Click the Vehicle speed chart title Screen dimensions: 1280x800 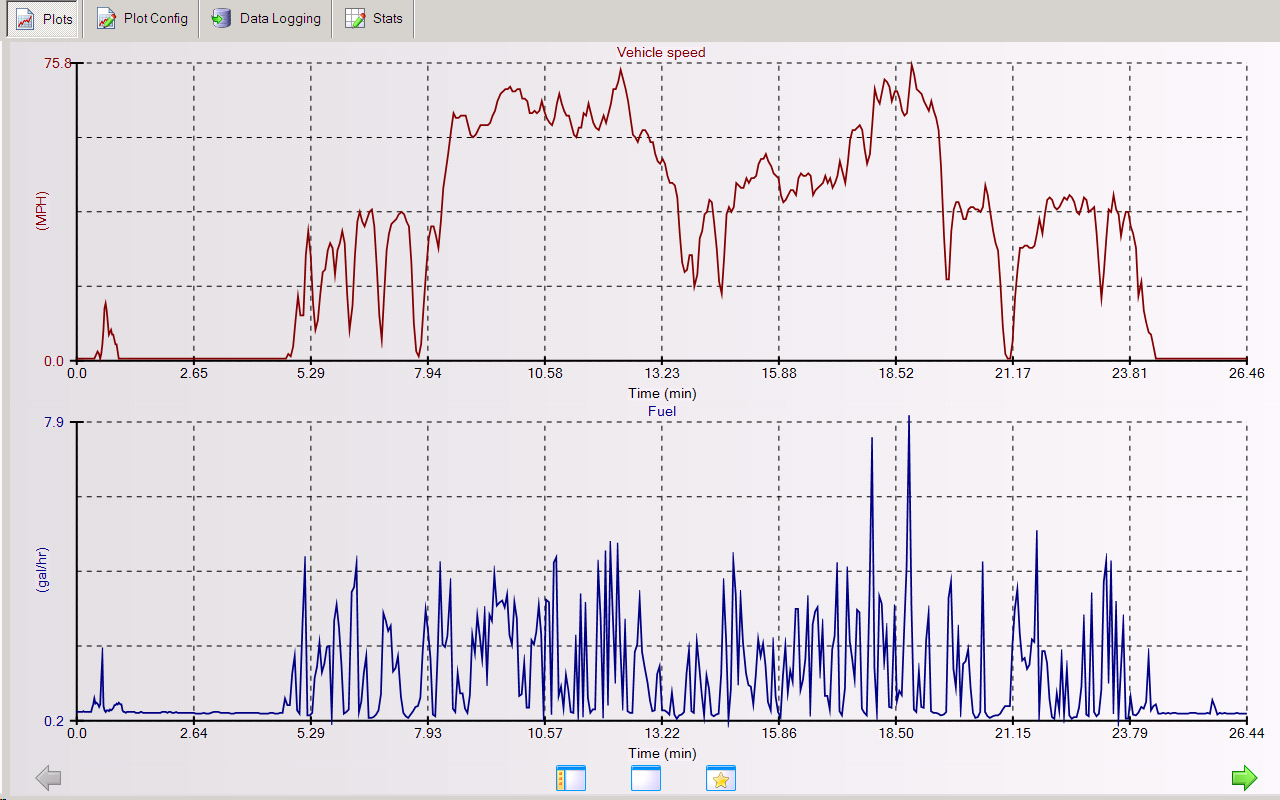click(661, 52)
